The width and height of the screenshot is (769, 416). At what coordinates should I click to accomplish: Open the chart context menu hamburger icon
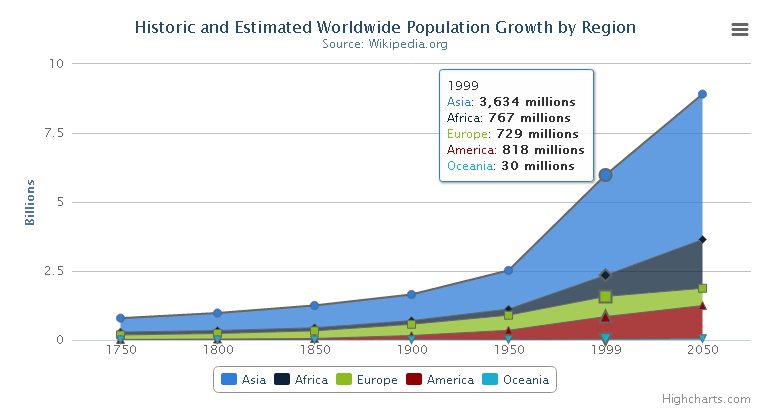[740, 29]
